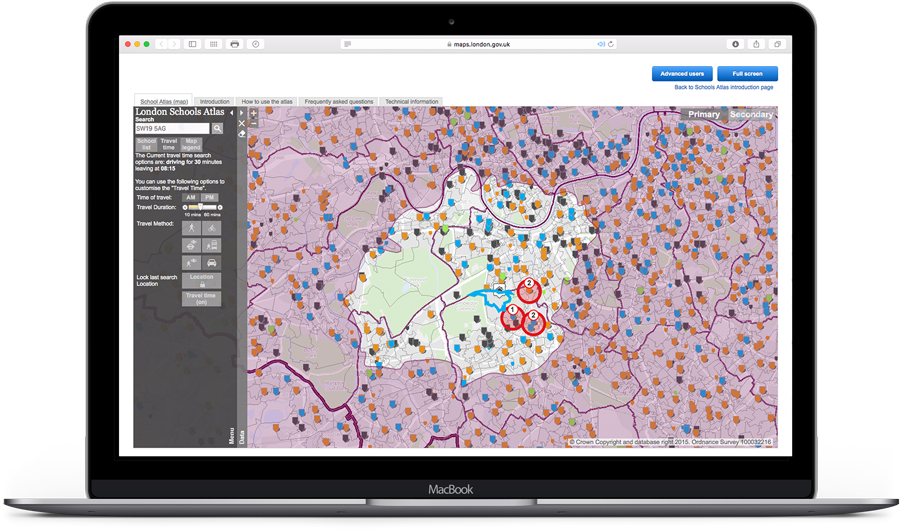900x530 pixels.
Task: Click Advanced users button
Action: [682, 73]
